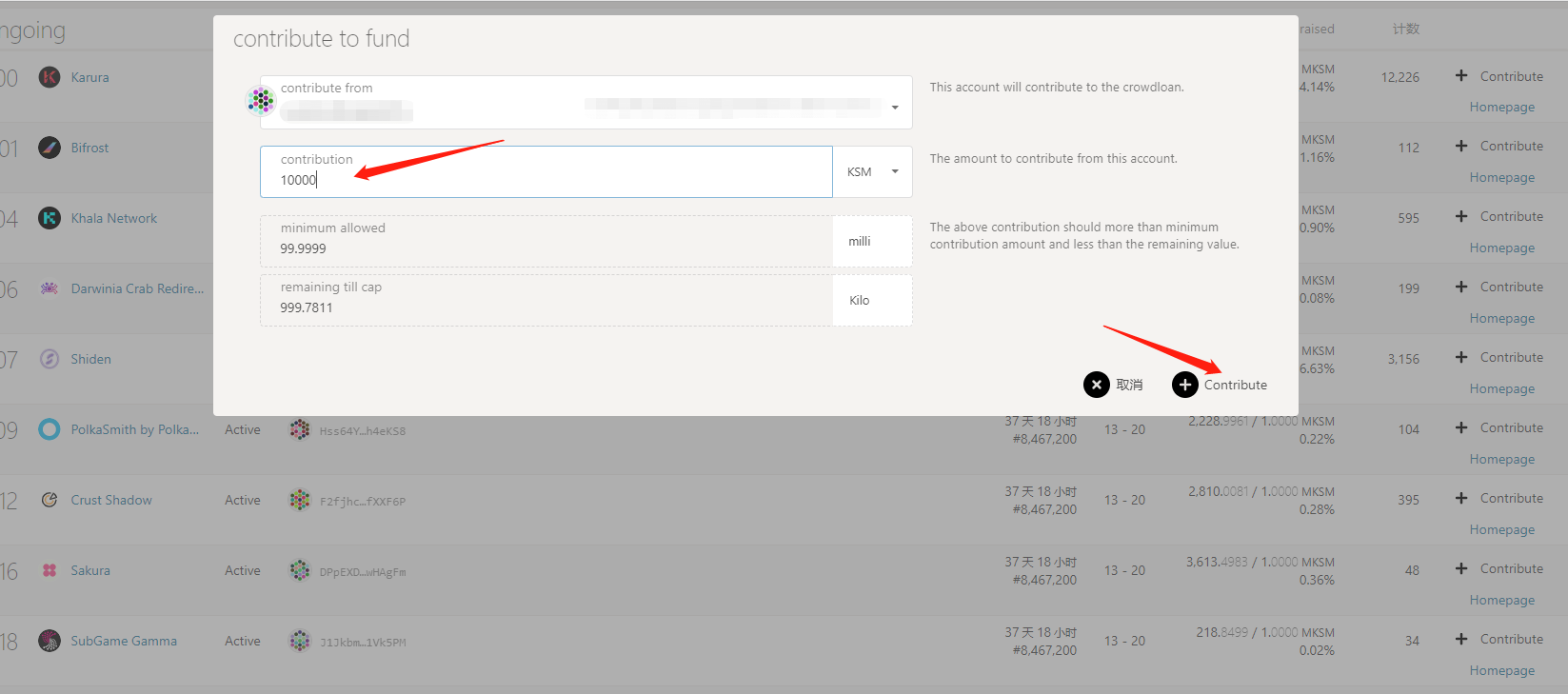Contribute to the Bifrost crowdloan

tap(1499, 146)
